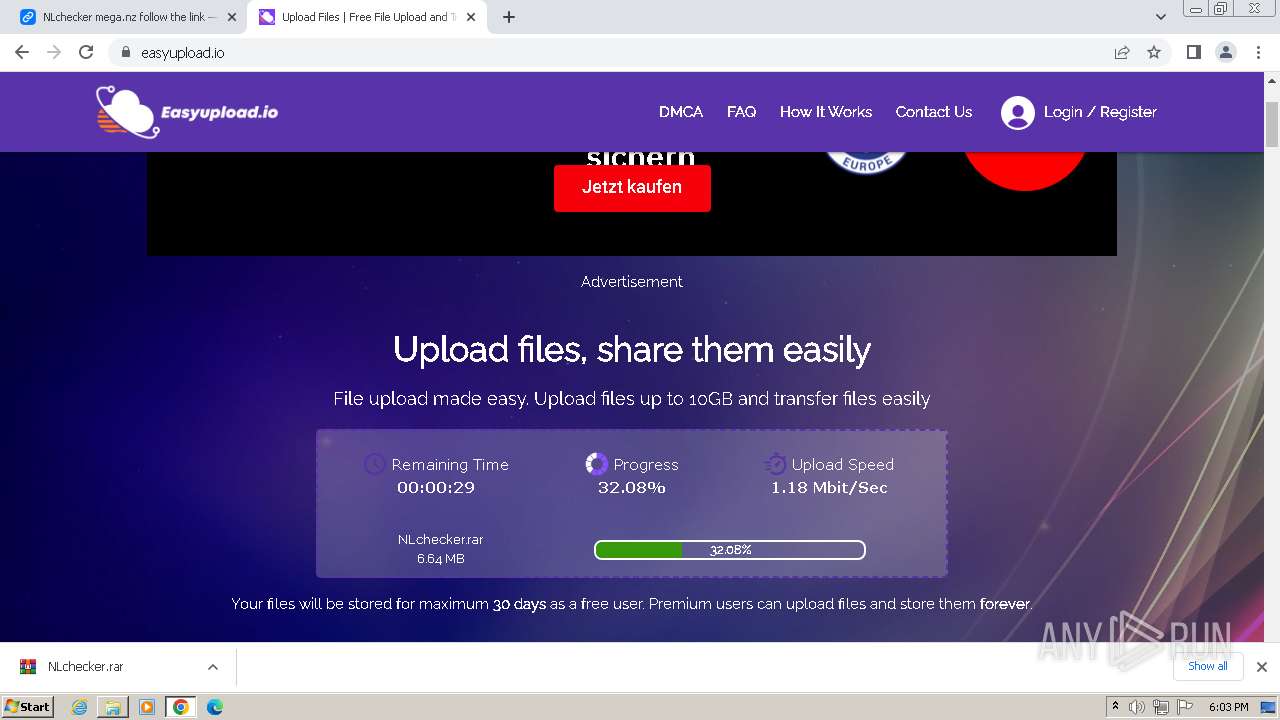Click the Login / Register link
Screen dimensions: 1280x720
coord(1100,112)
